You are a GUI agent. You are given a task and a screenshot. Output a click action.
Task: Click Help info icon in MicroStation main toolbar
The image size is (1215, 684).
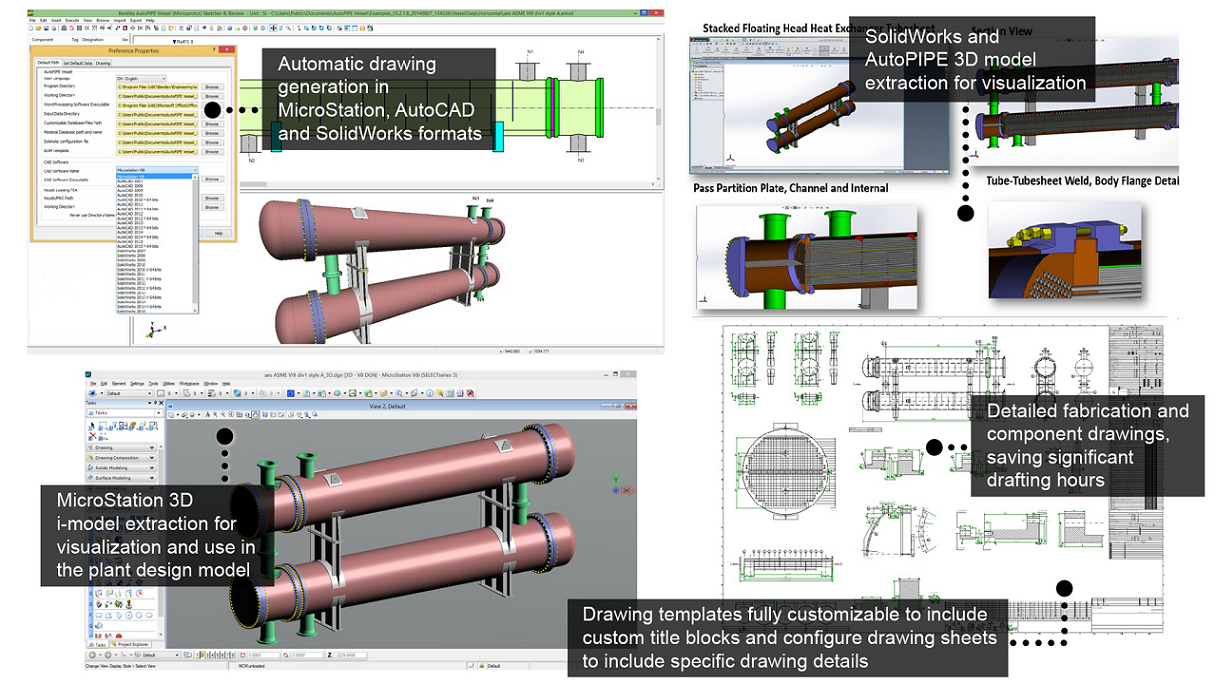click(x=430, y=393)
